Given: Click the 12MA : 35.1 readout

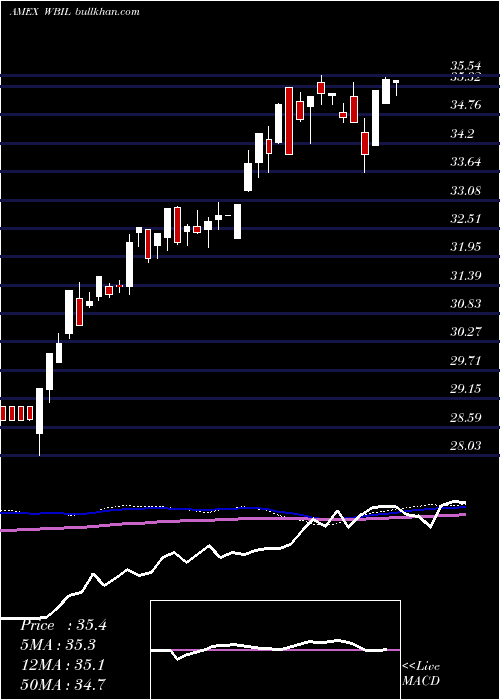Looking at the screenshot, I should pyautogui.click(x=62, y=665).
